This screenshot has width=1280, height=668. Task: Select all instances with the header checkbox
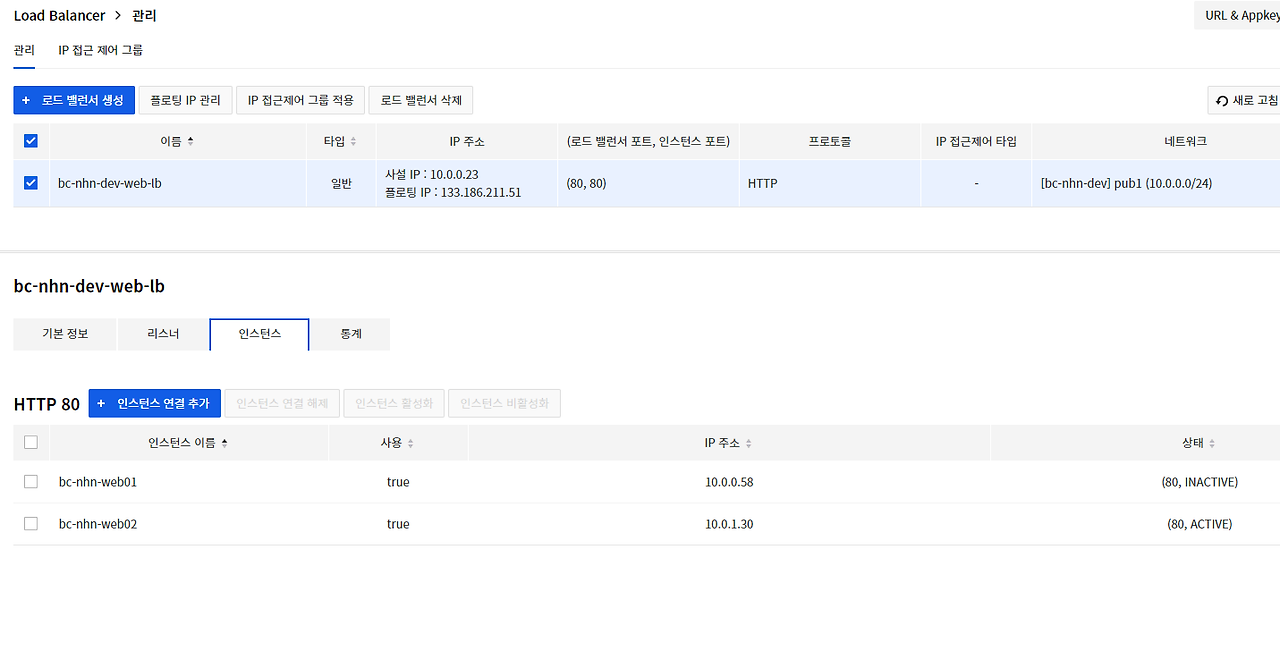pyautogui.click(x=30, y=442)
